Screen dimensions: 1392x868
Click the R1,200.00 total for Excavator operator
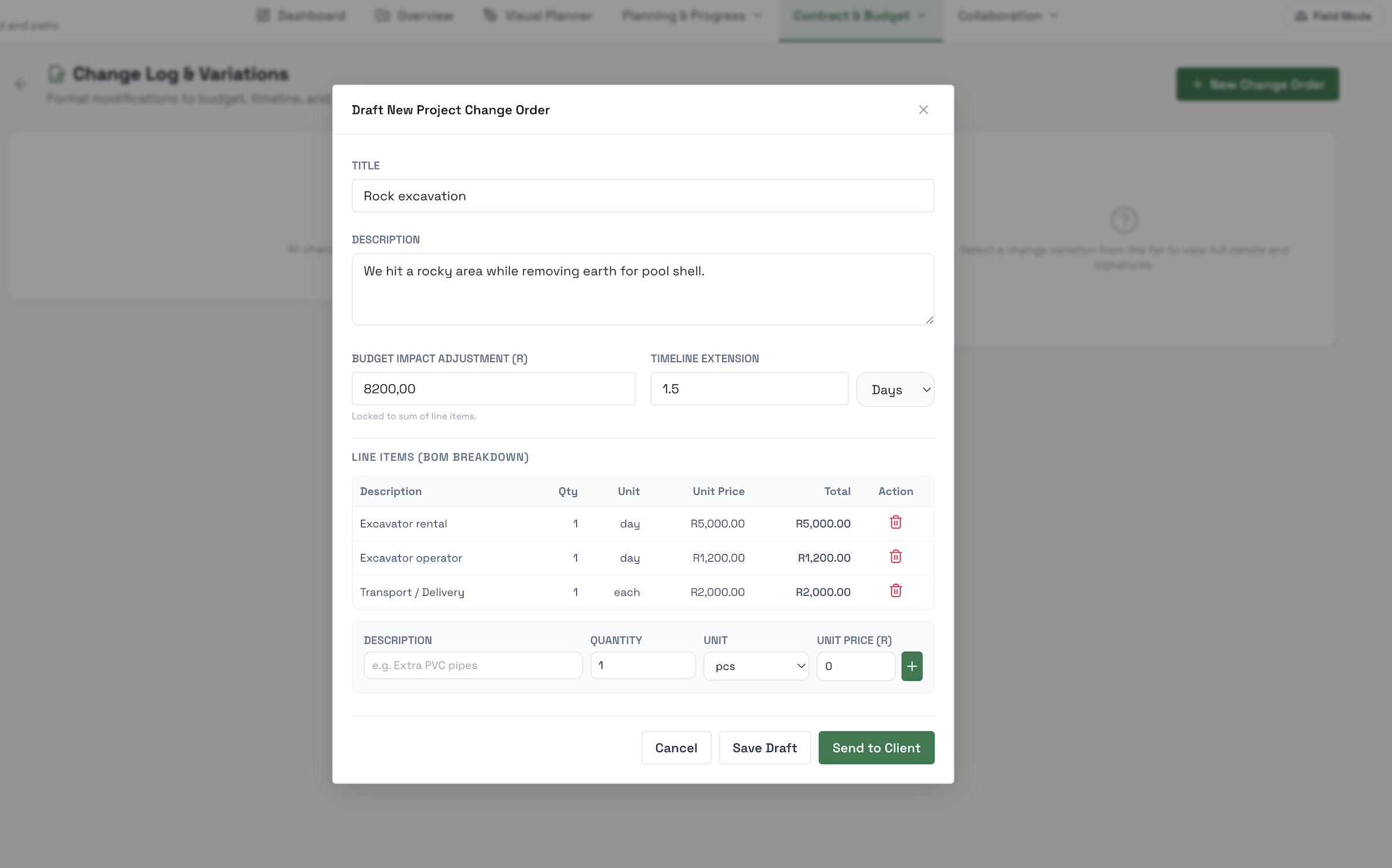[x=824, y=558]
